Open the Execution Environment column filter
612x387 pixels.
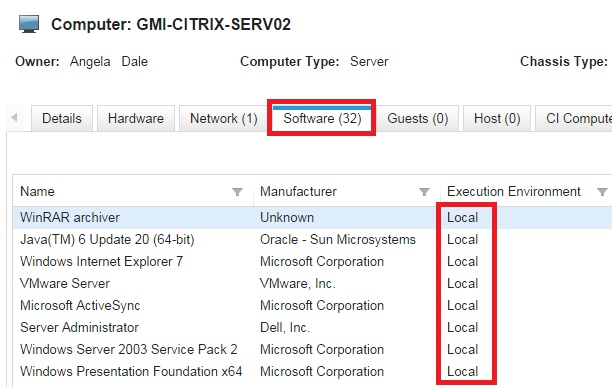tap(602, 192)
